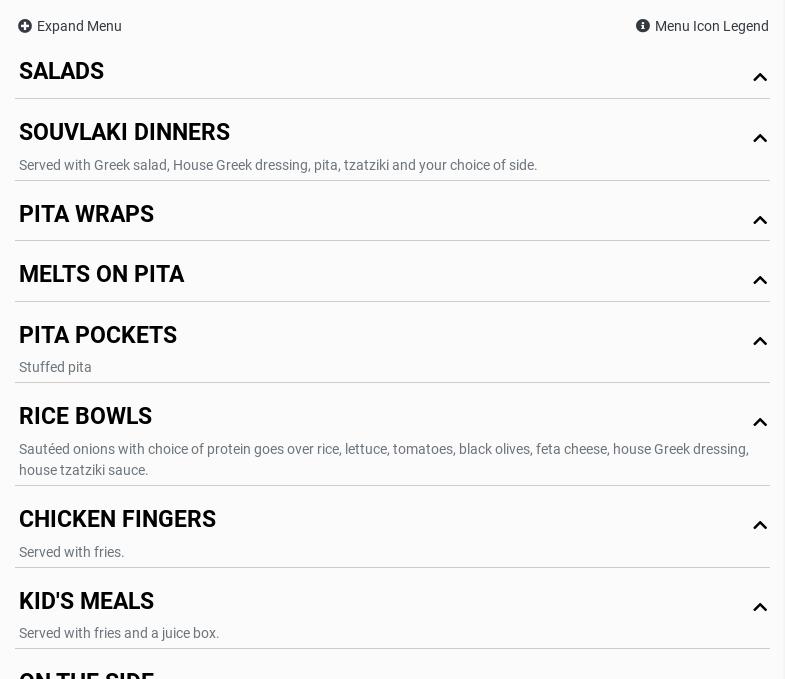Toggle the Melts on Pita chevron
The image size is (785, 679).
point(760,280)
